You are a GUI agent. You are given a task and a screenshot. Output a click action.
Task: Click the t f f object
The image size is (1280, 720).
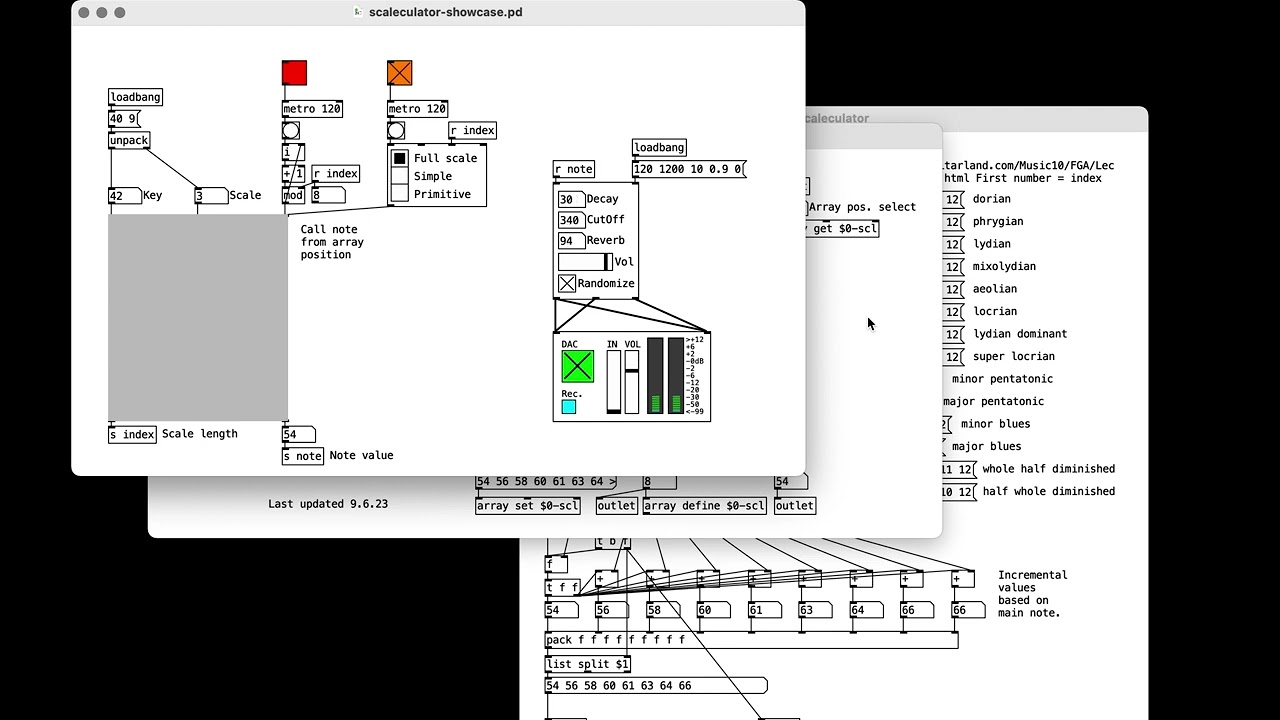point(562,588)
